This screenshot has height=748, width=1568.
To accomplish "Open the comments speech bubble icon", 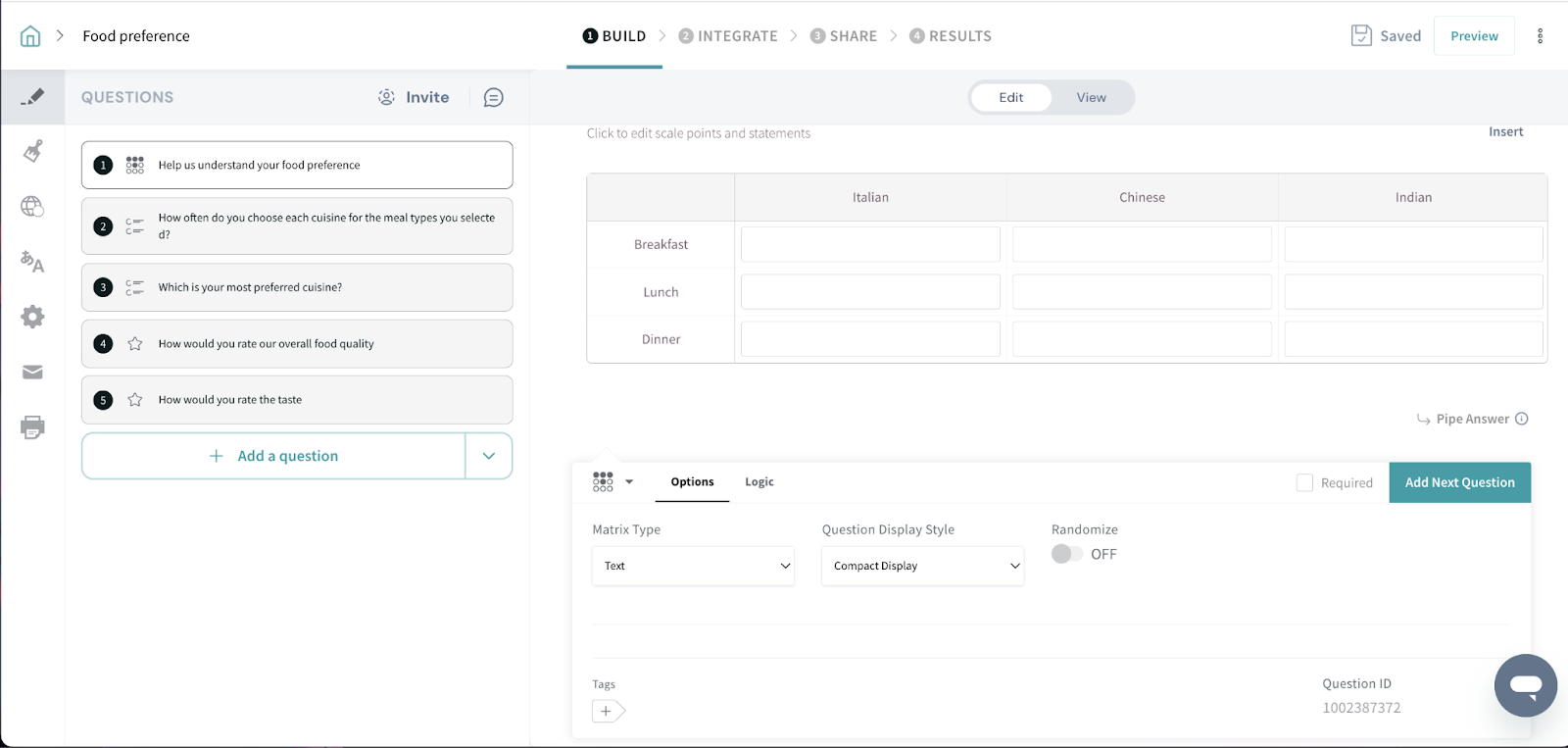I will (494, 97).
